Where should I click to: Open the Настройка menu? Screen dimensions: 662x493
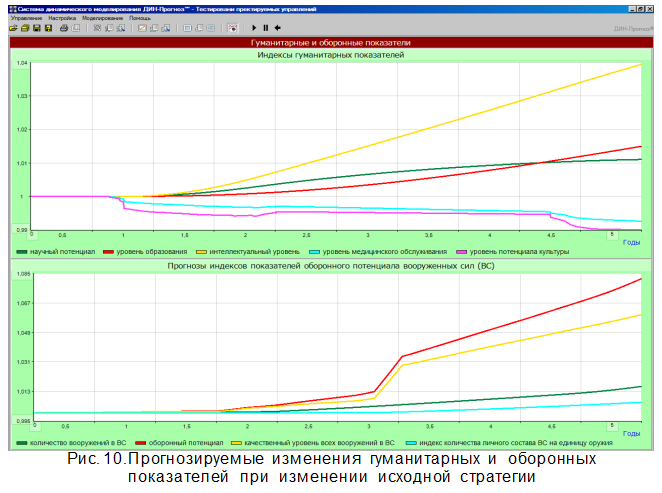(x=62, y=18)
